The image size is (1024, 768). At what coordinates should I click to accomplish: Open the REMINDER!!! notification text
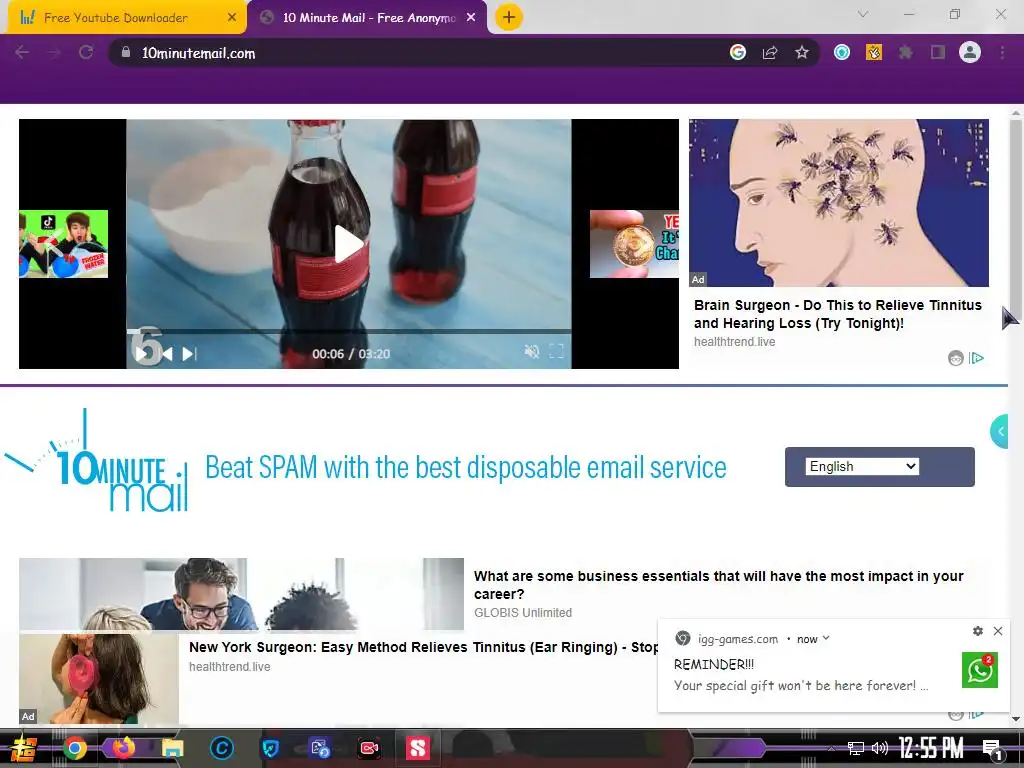pyautogui.click(x=714, y=664)
